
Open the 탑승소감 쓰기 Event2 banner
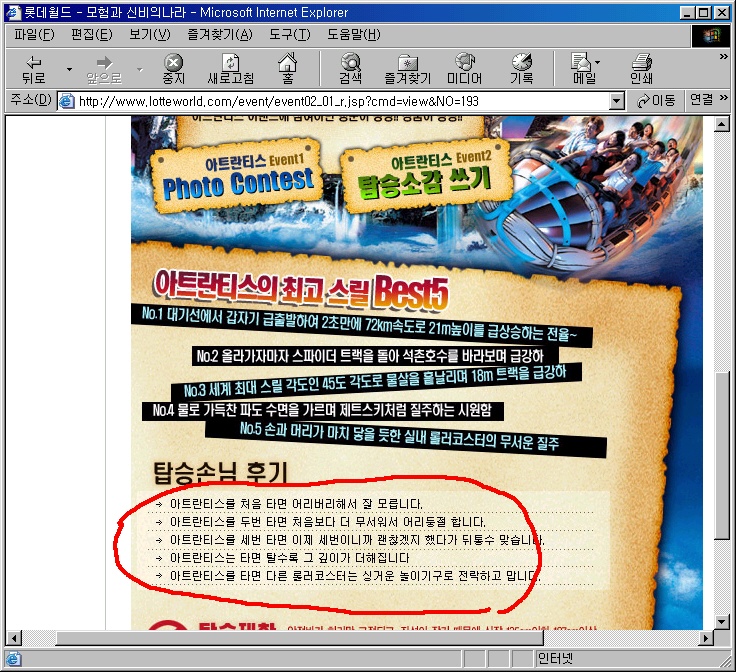(425, 176)
